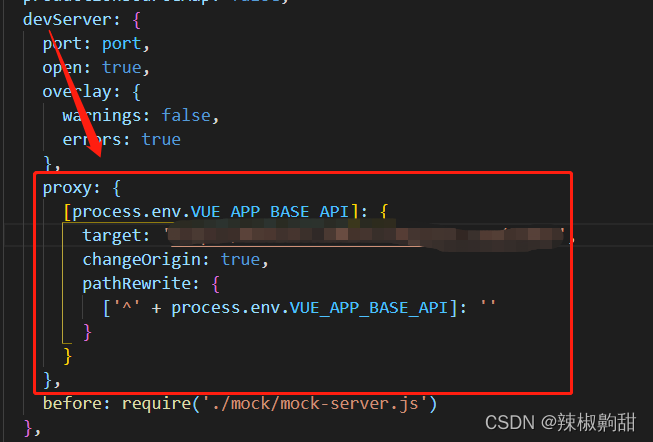Select the false value after warnings
The width and height of the screenshot is (653, 442).
[x=186, y=115]
